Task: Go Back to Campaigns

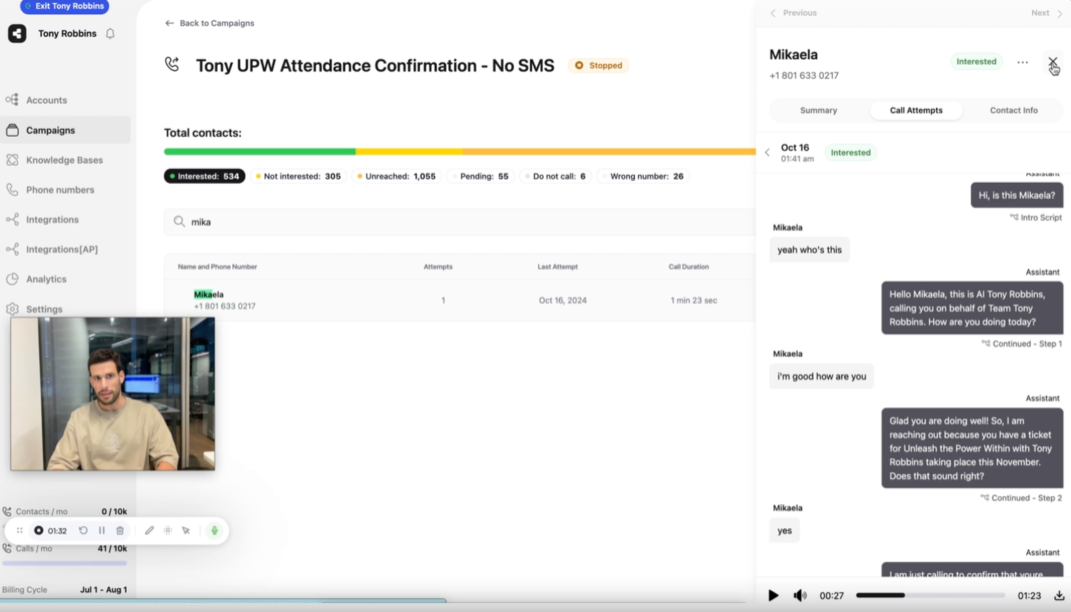Action: [210, 23]
